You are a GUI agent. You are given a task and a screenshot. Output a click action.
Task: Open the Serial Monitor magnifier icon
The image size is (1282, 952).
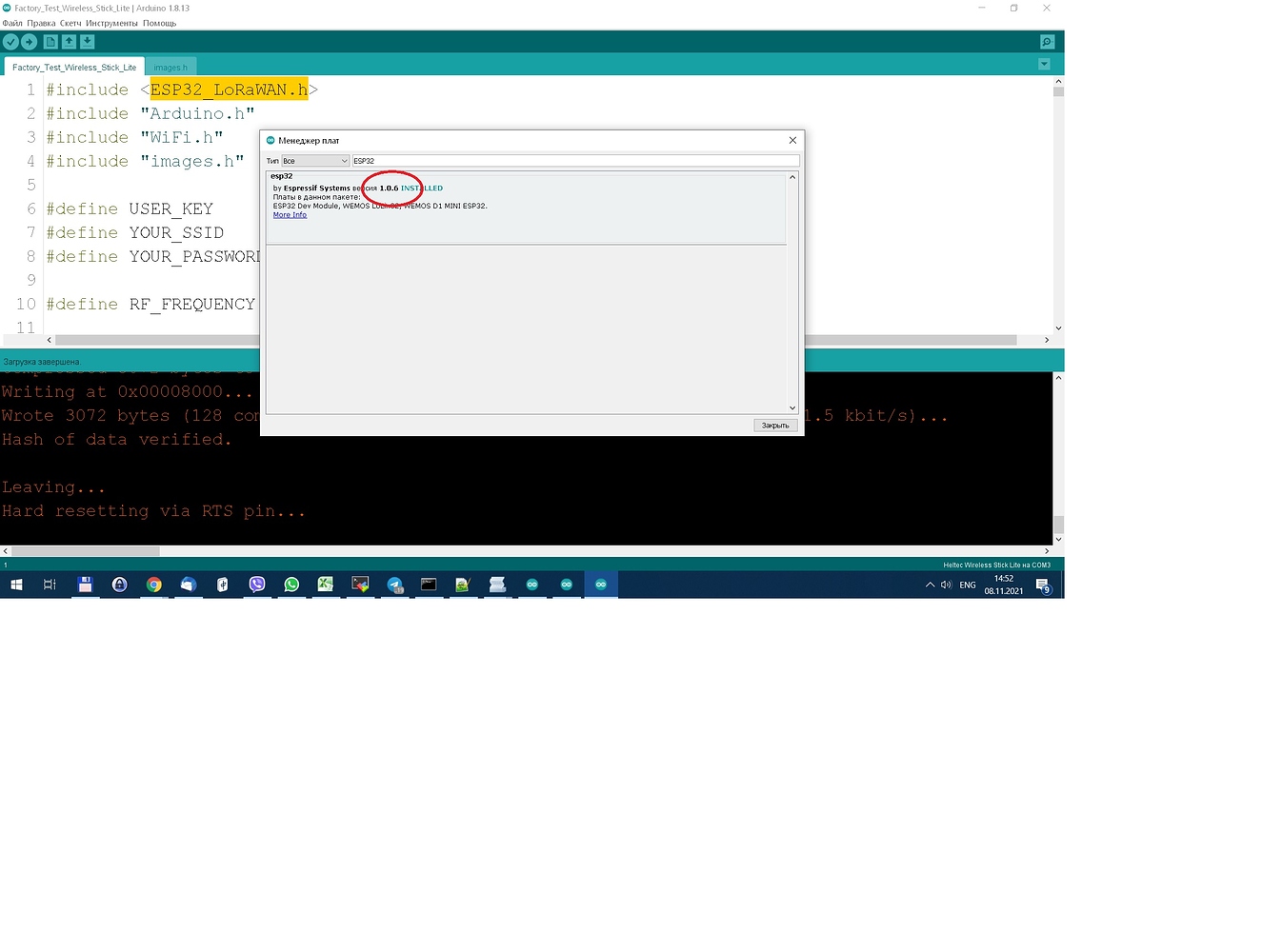coord(1047,42)
